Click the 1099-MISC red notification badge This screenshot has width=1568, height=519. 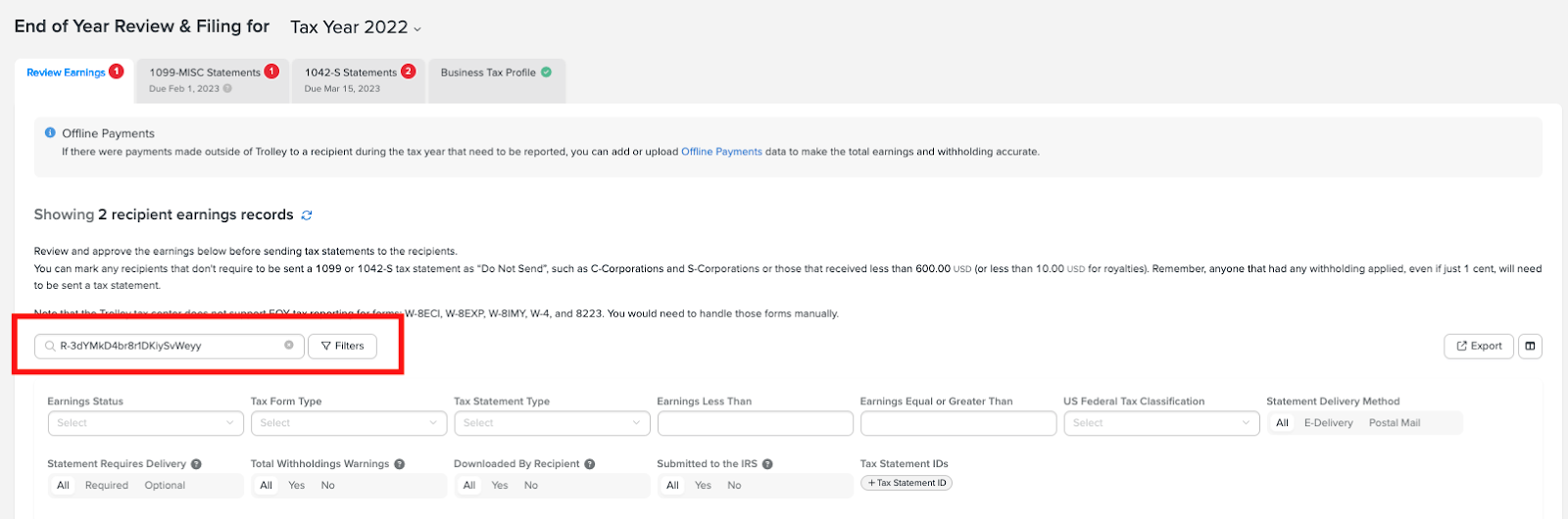(271, 71)
